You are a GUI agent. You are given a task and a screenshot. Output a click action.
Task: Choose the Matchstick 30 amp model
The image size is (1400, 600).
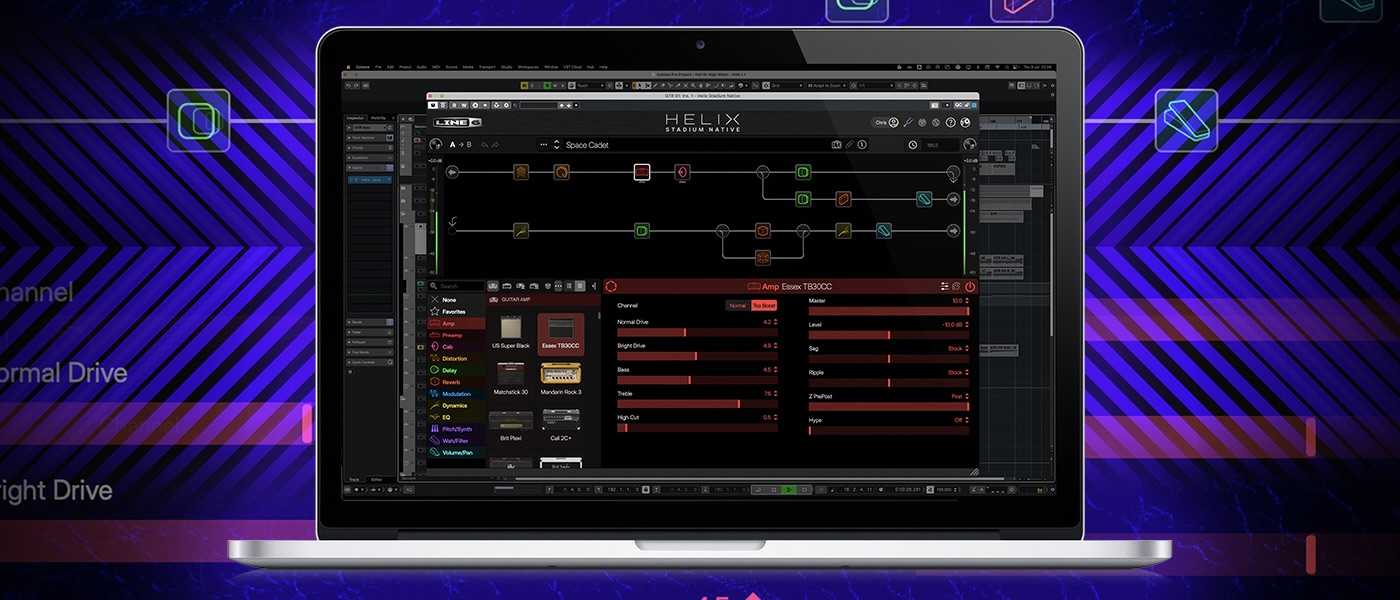(x=511, y=378)
